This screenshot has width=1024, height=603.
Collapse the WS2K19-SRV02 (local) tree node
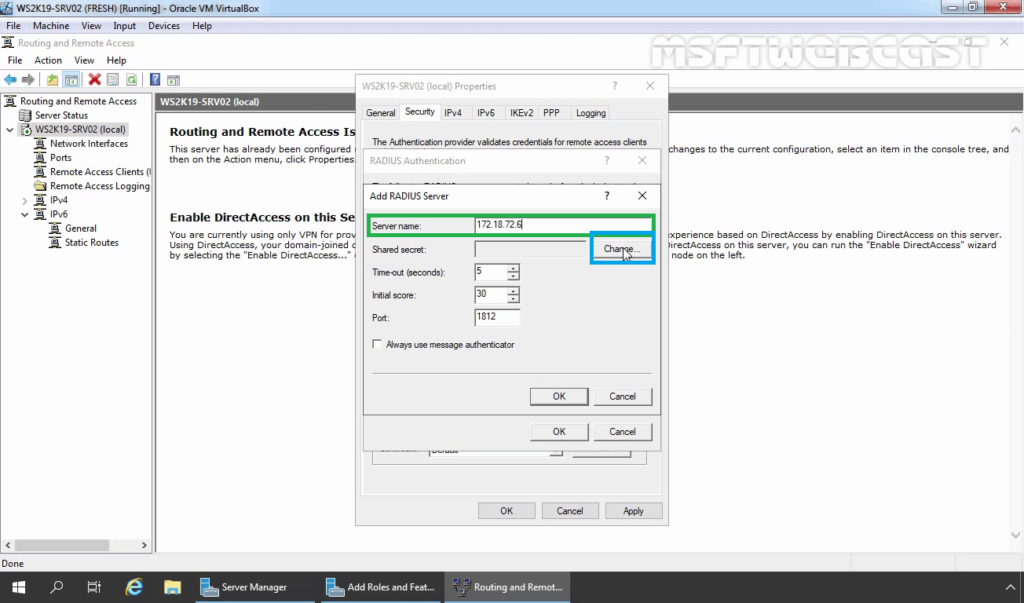pos(10,129)
